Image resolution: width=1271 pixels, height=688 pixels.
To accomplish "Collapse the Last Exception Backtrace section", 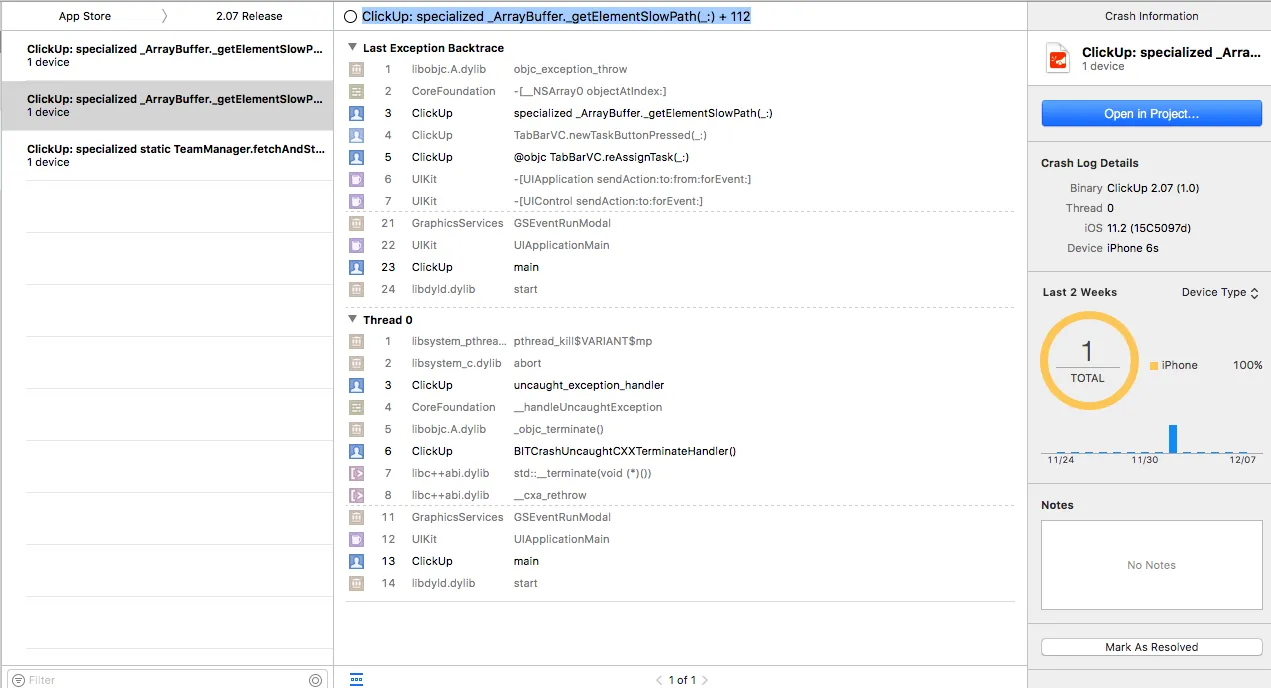I will (x=353, y=48).
